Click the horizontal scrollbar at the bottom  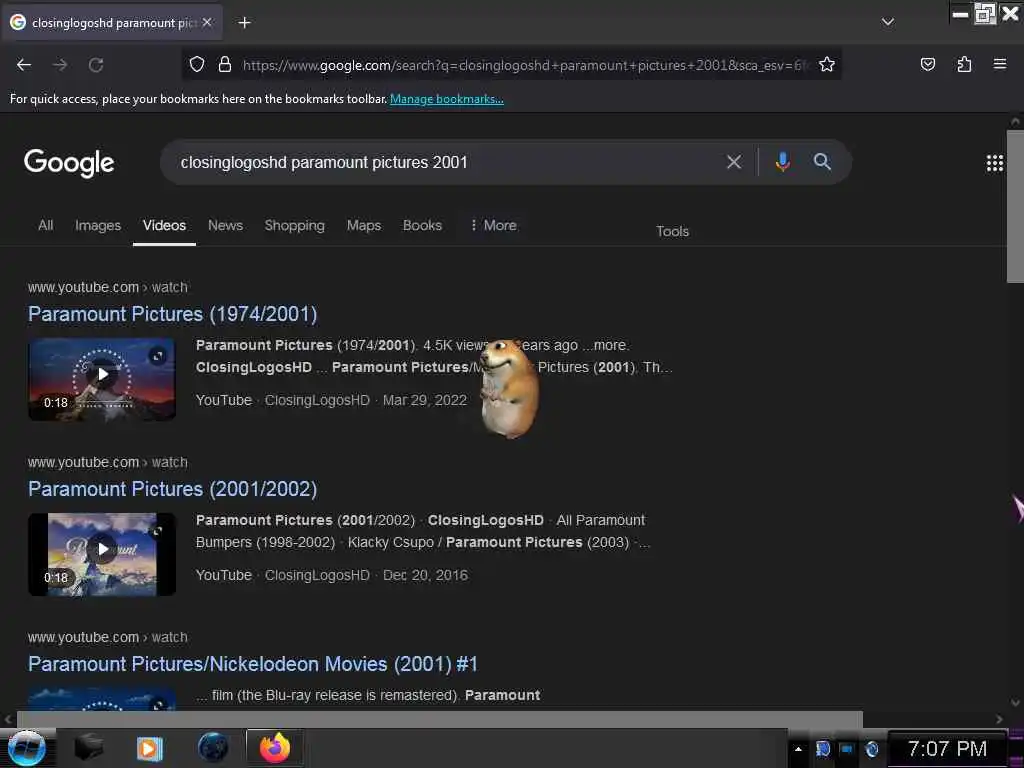(x=439, y=719)
